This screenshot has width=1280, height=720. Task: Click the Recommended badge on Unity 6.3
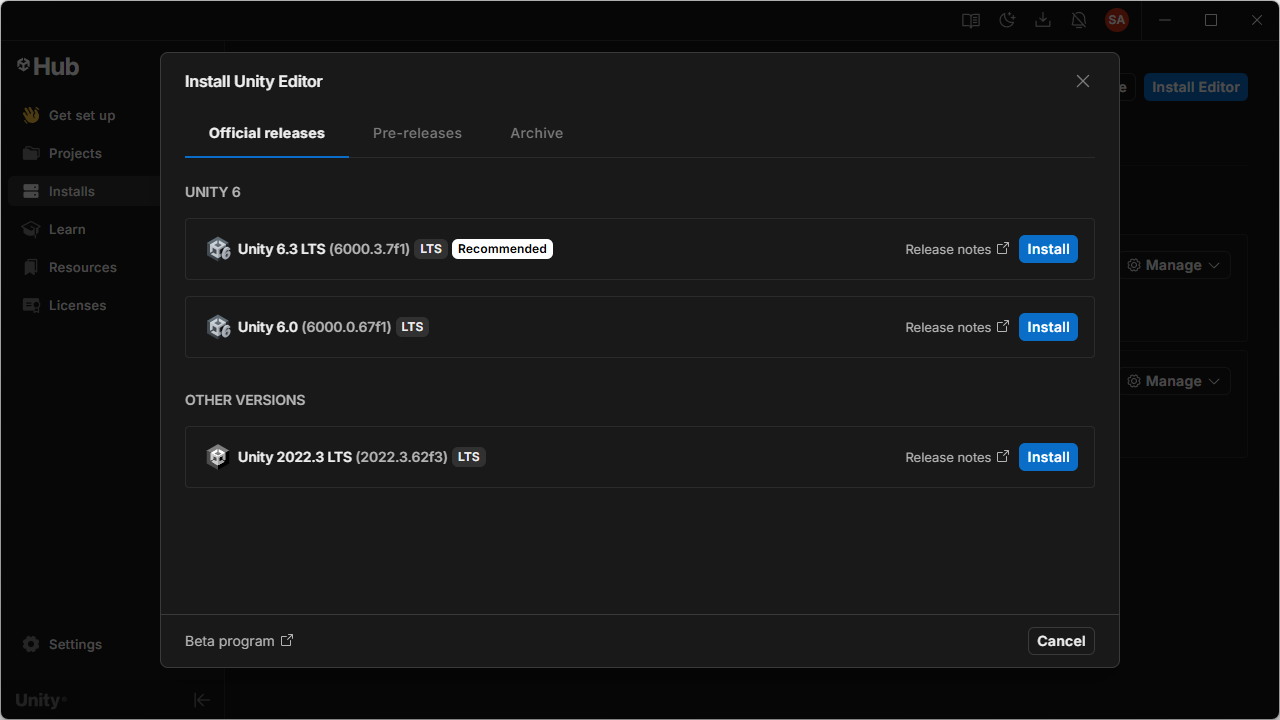pyautogui.click(x=502, y=249)
